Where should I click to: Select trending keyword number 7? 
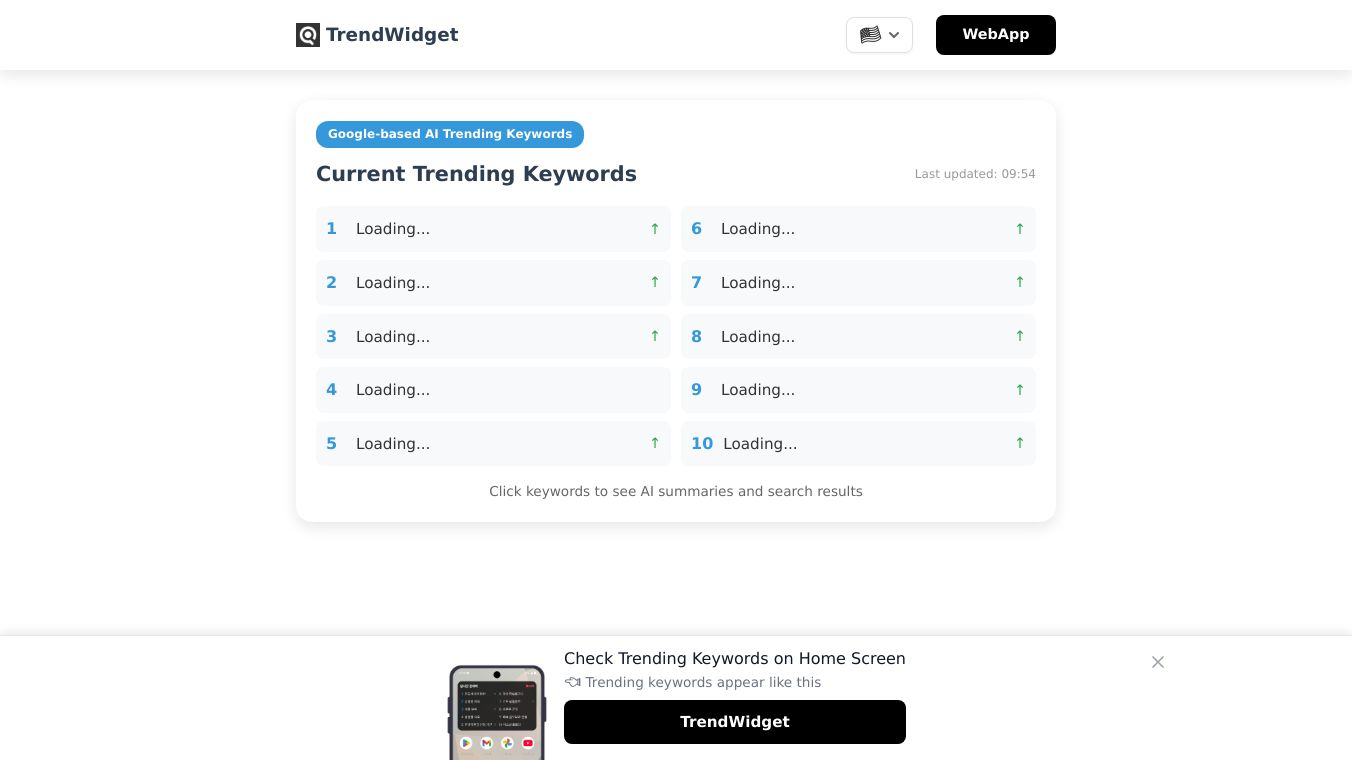click(858, 283)
